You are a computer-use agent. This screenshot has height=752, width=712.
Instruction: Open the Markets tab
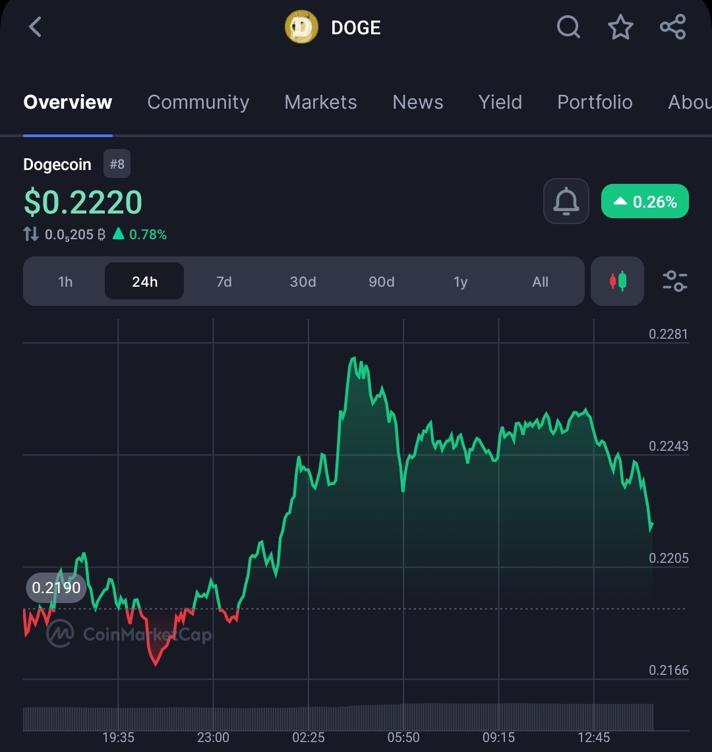[x=320, y=102]
